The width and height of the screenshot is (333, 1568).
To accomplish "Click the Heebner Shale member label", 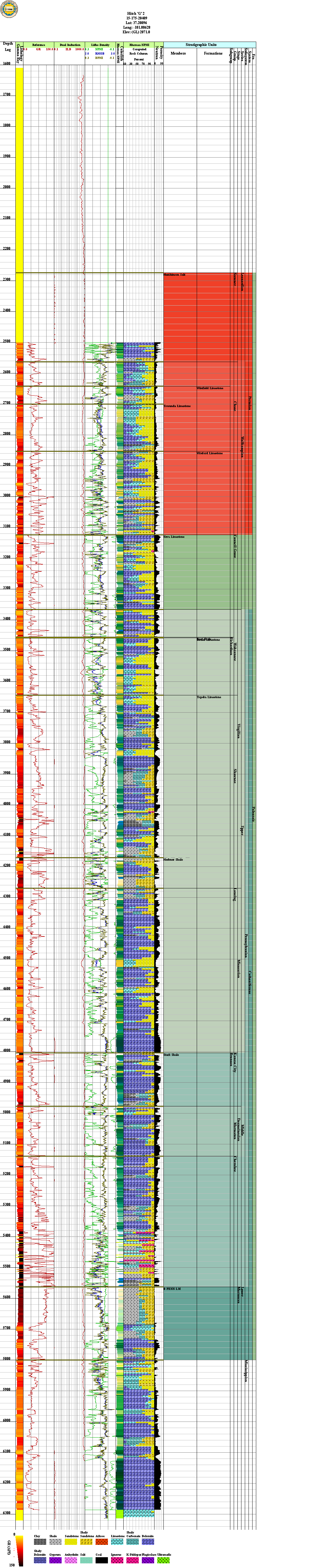I will pos(174,859).
